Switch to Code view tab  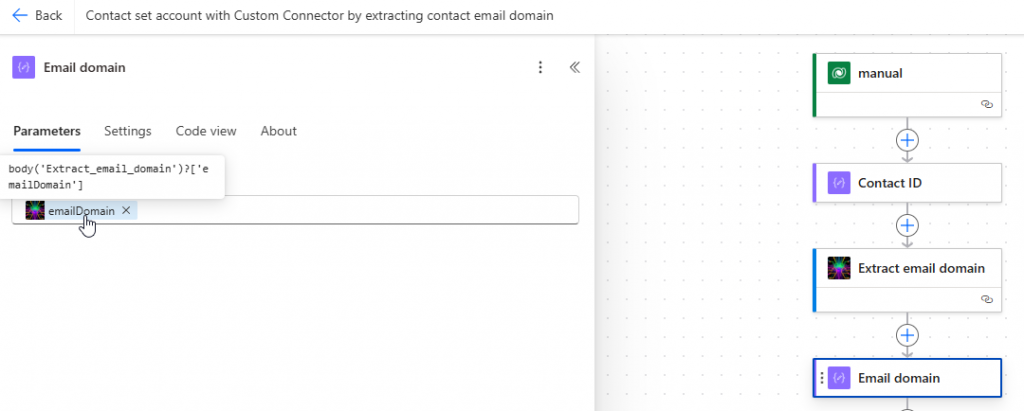pos(206,131)
